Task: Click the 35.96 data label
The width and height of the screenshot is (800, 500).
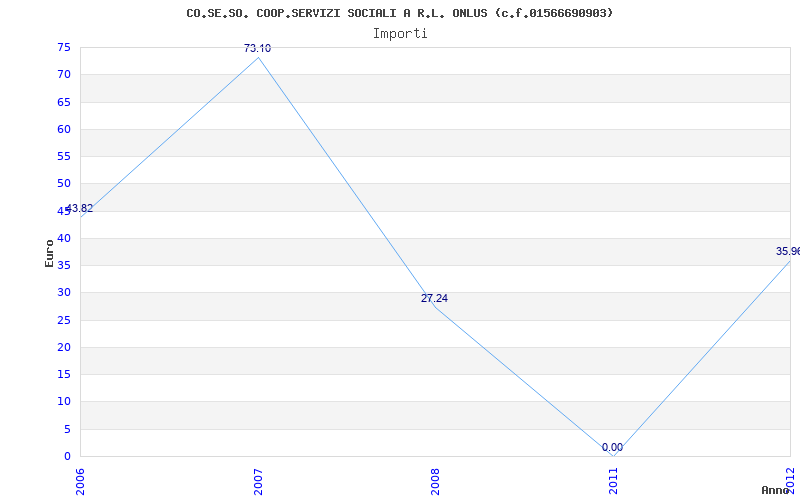Action: coord(788,252)
